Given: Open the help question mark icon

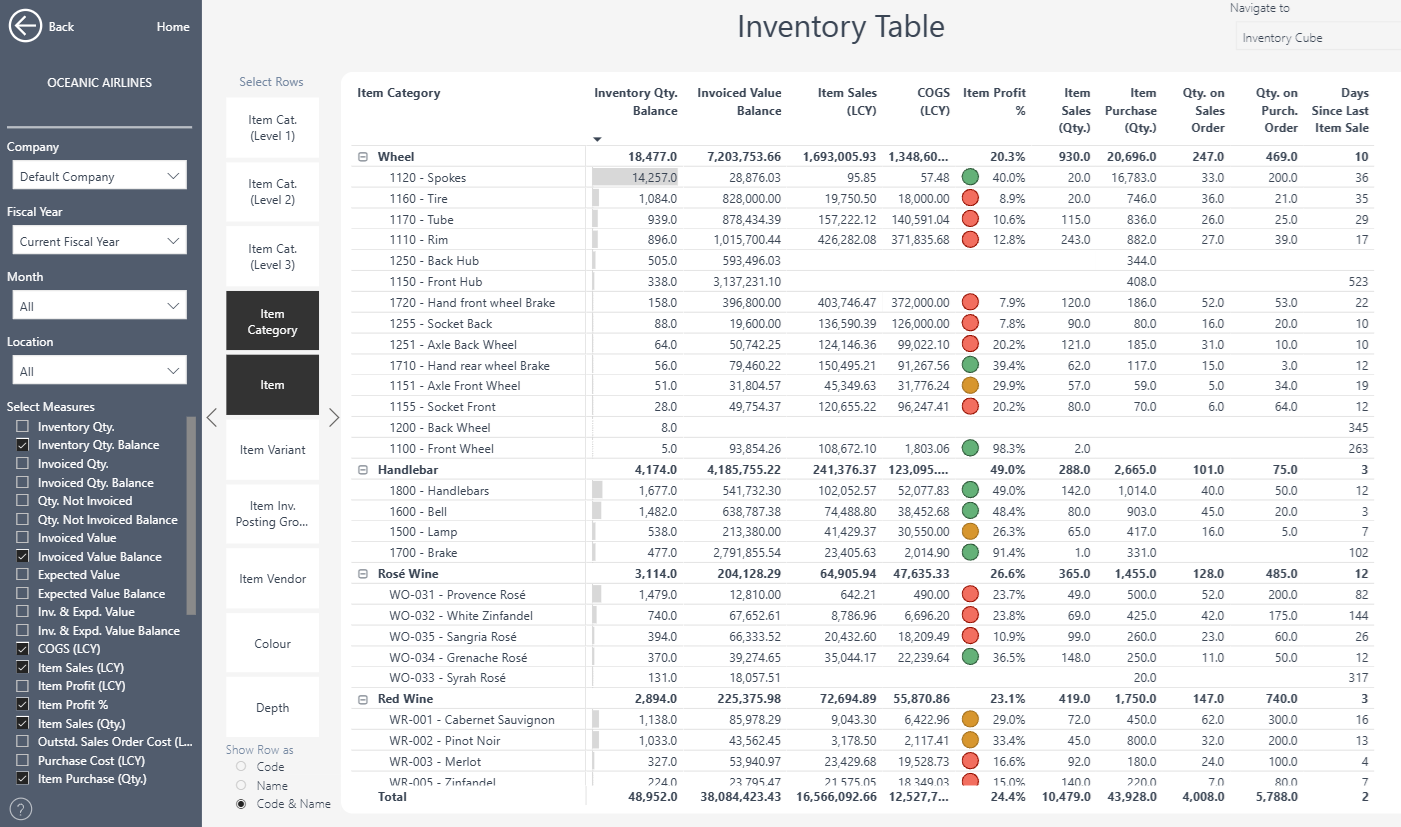Looking at the screenshot, I should tap(19, 808).
